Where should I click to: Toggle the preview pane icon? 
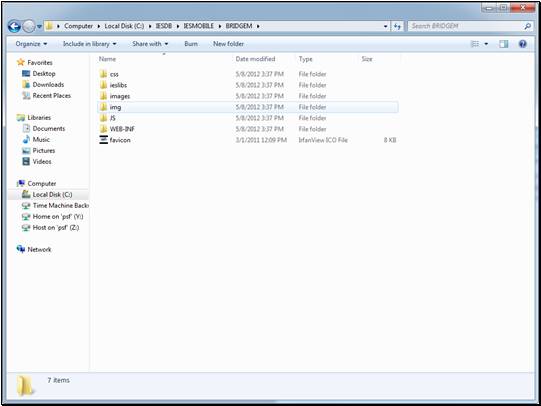(x=503, y=44)
